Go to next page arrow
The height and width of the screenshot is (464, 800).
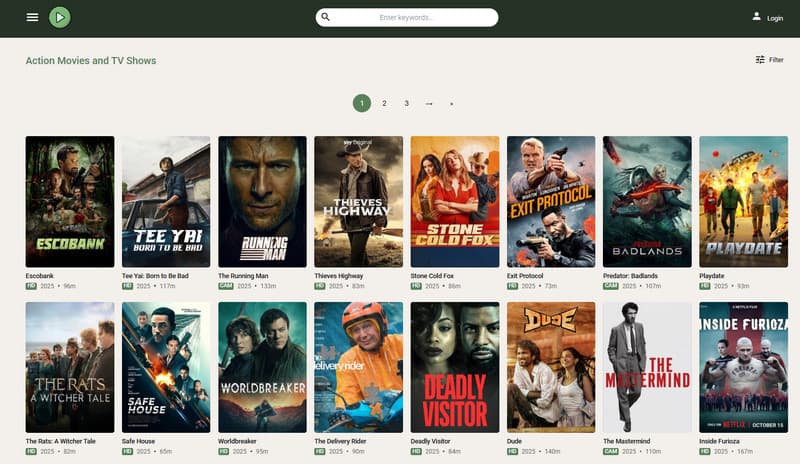tap(429, 103)
